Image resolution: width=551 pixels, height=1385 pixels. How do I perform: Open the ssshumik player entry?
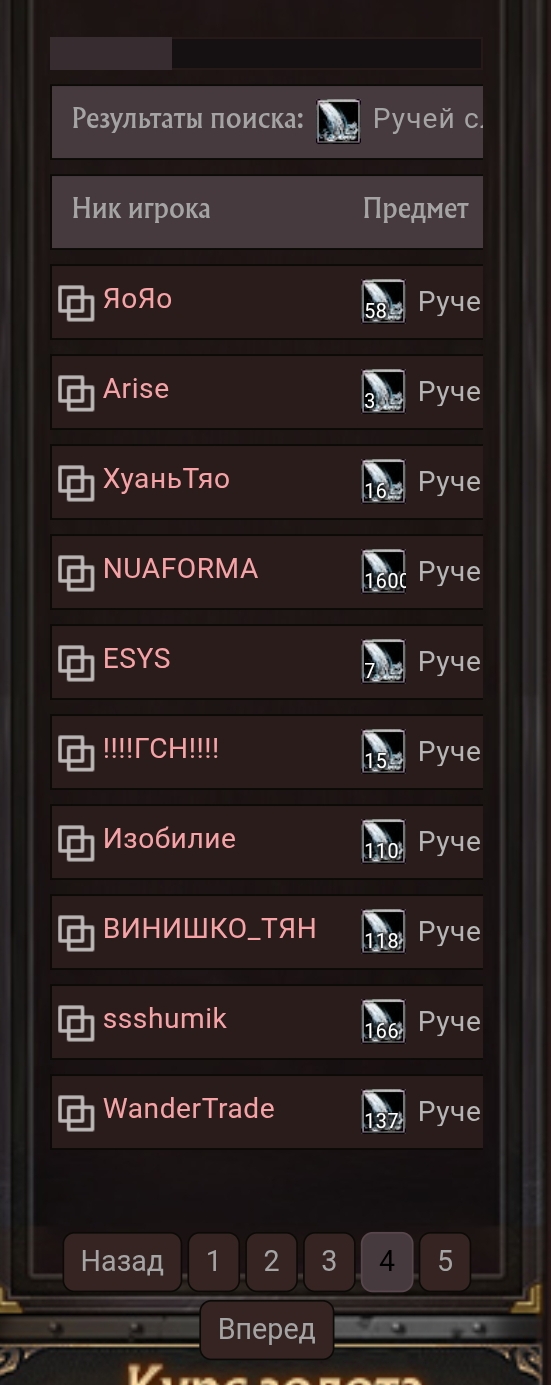[x=164, y=1019]
